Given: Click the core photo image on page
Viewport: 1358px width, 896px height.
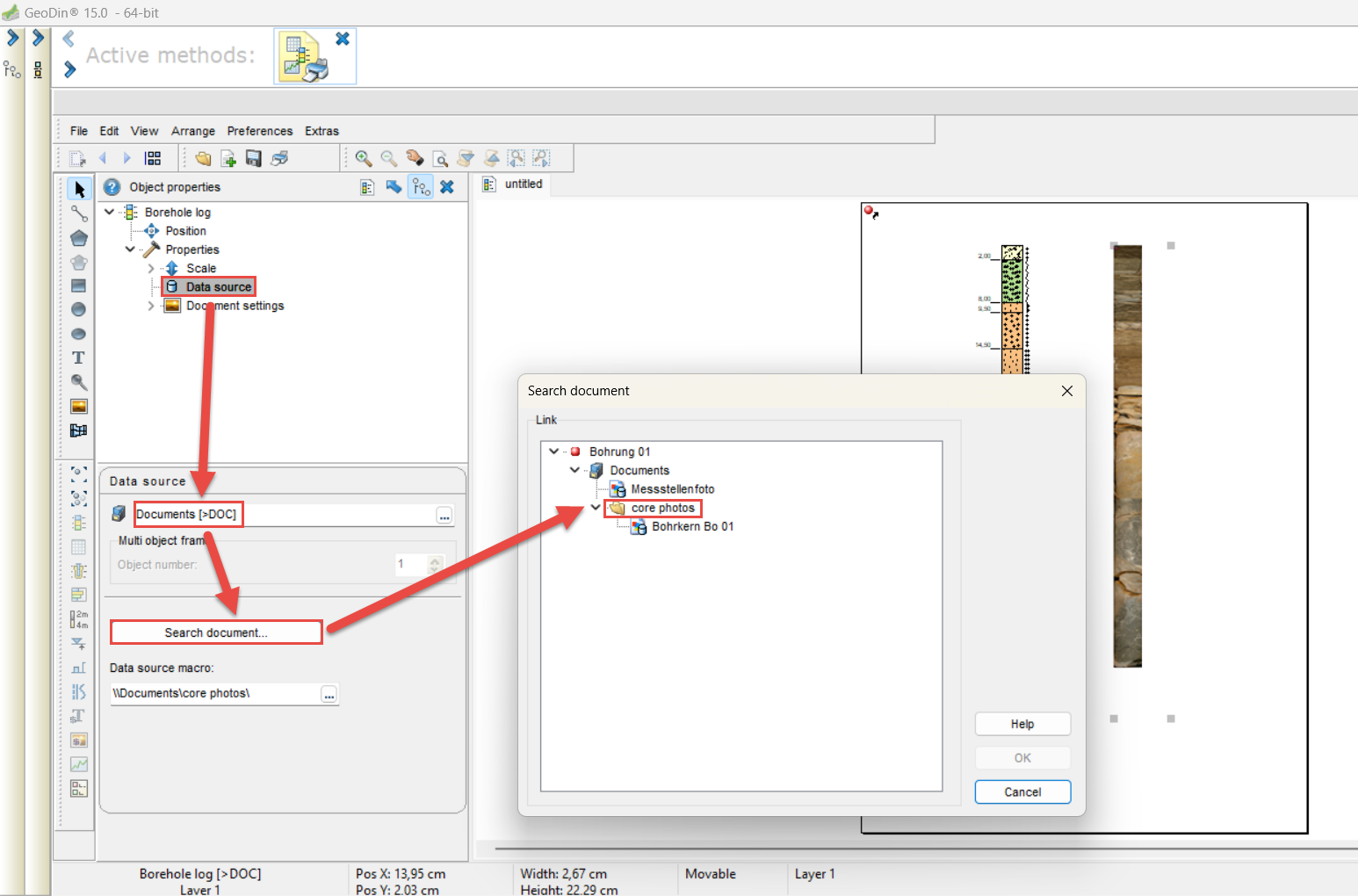Looking at the screenshot, I should (1128, 456).
